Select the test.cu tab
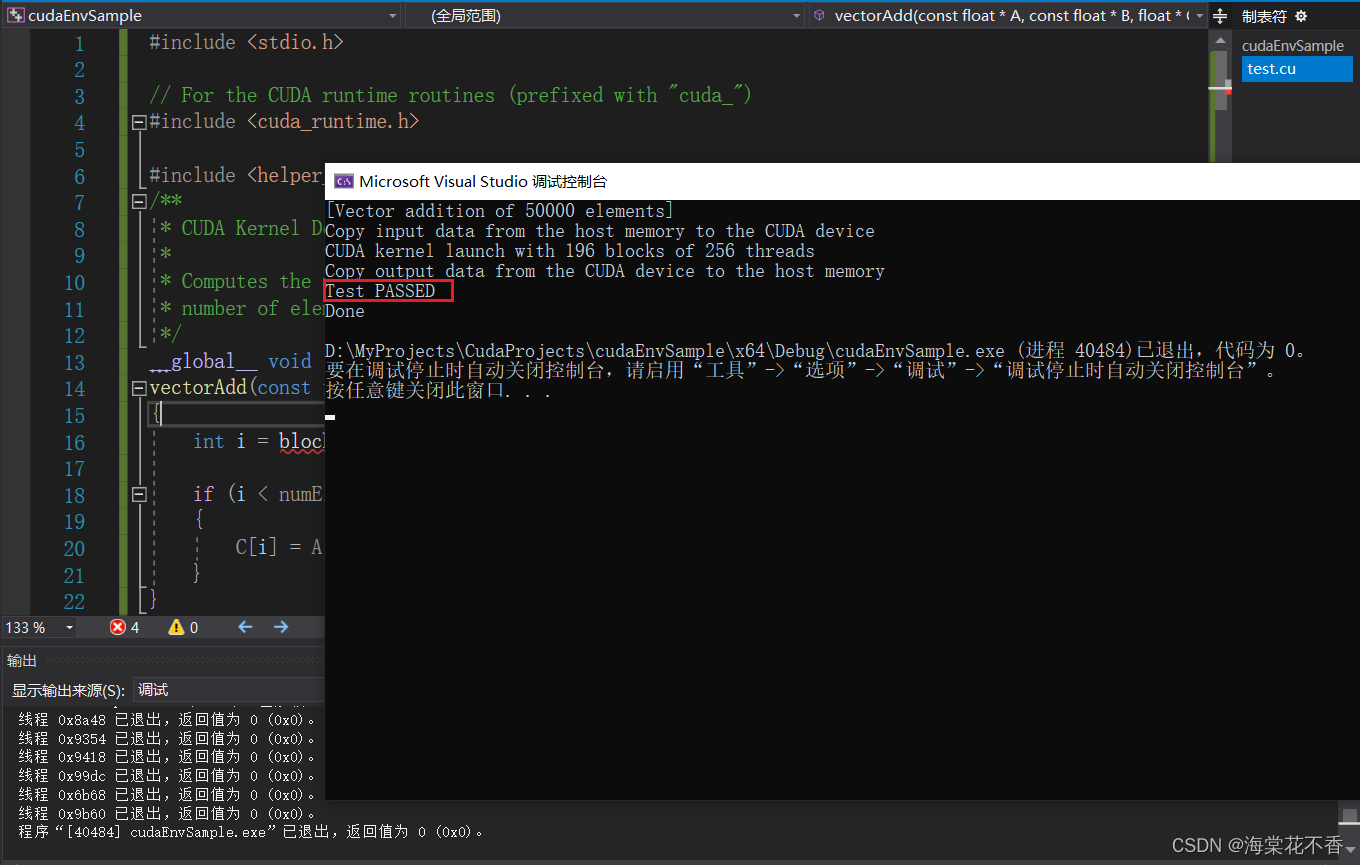Screen dimensions: 1360x865 coord(1297,69)
